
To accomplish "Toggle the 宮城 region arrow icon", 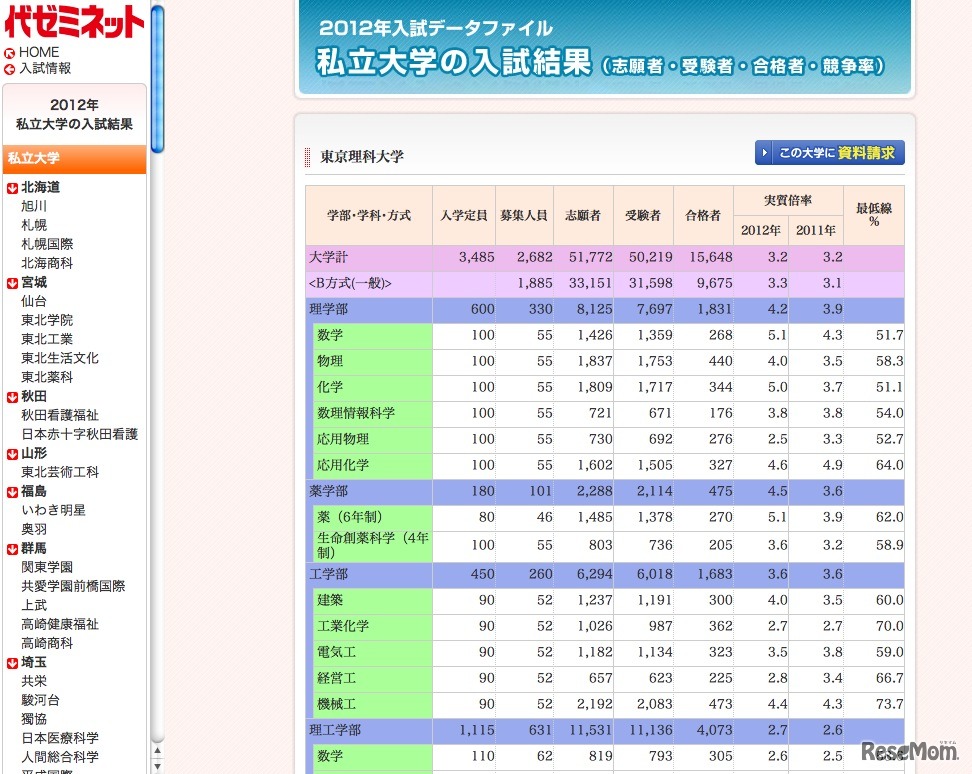I will coord(12,283).
